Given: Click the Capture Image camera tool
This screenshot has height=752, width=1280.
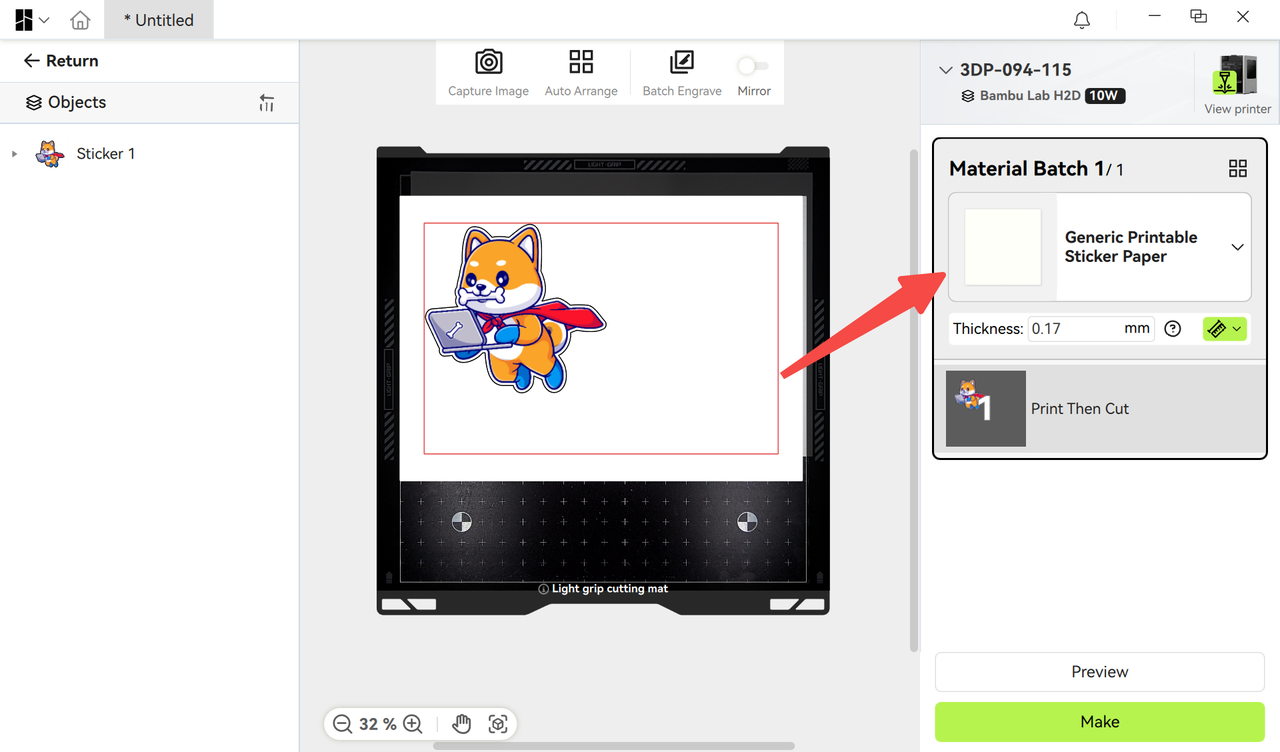Looking at the screenshot, I should [x=488, y=72].
